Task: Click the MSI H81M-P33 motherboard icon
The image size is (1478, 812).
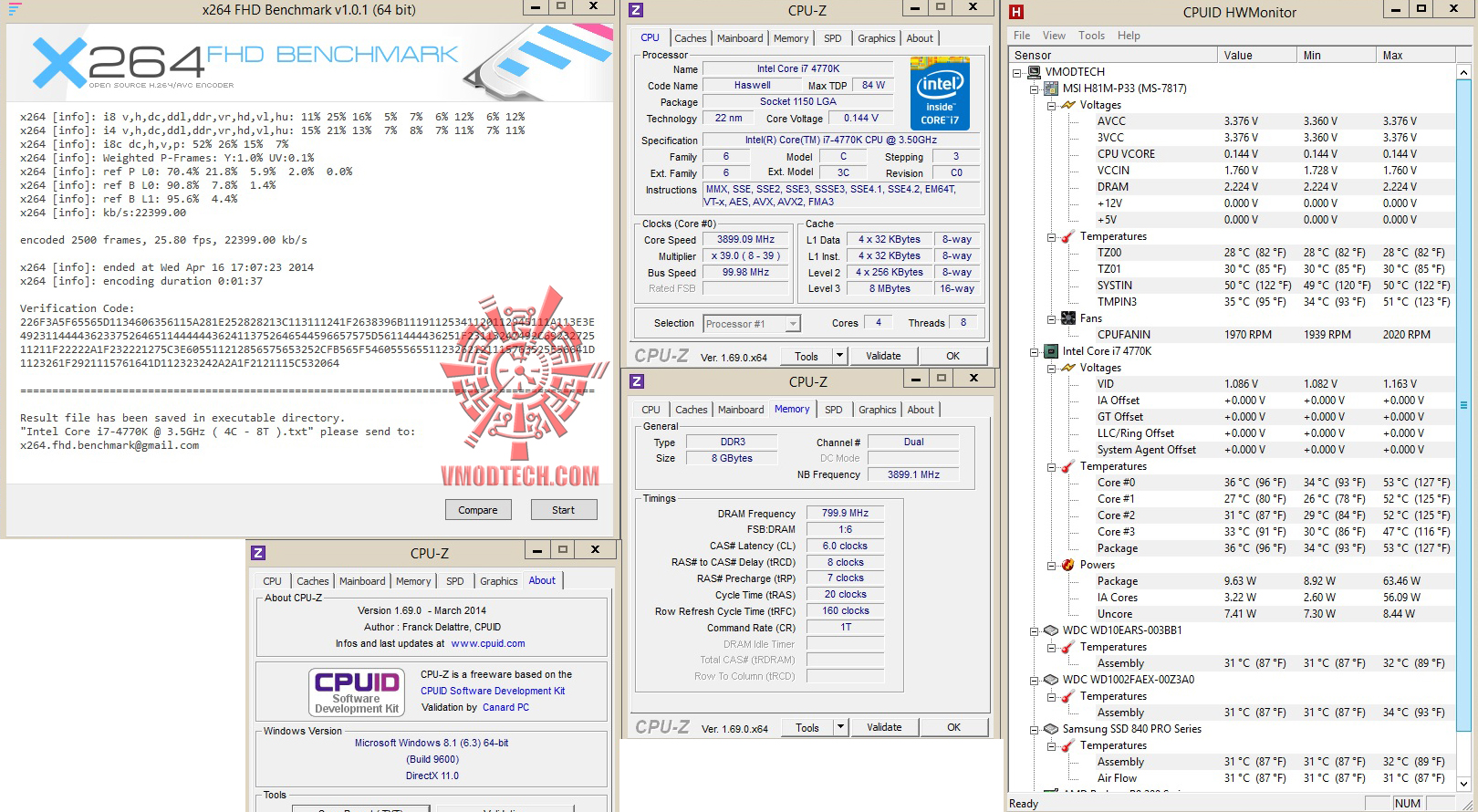Action: coord(1051,88)
